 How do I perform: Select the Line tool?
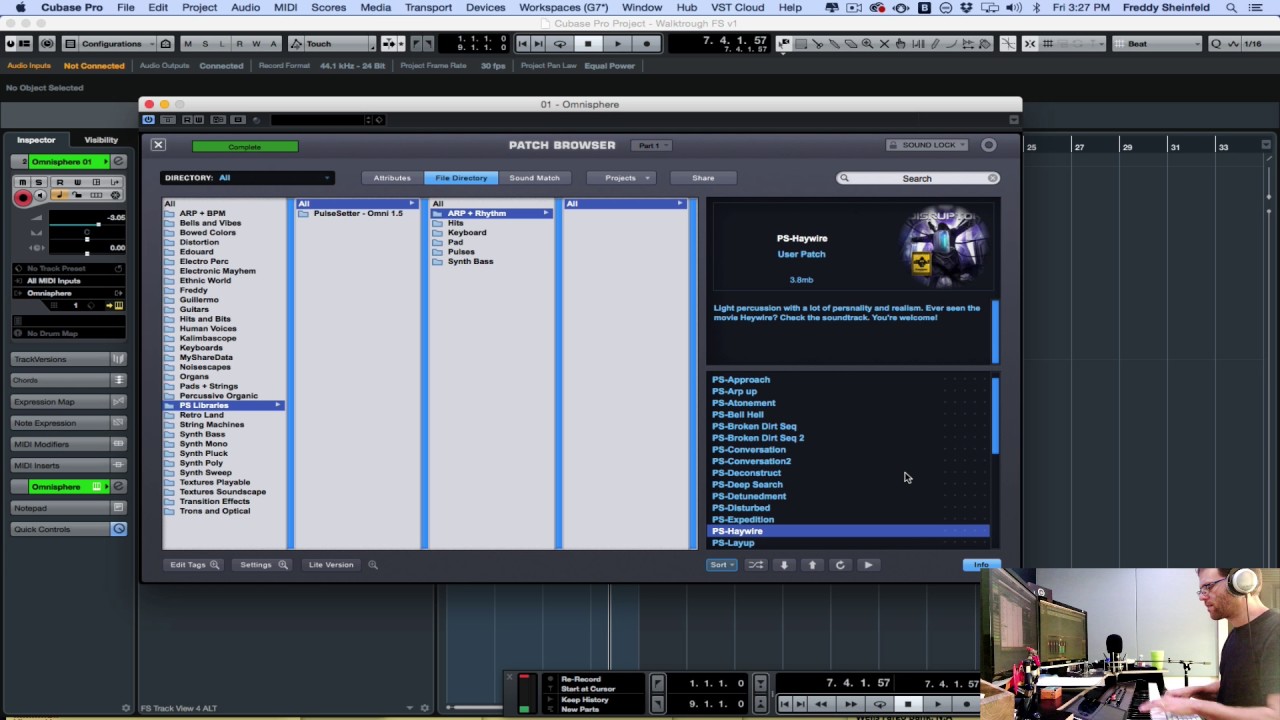click(x=951, y=44)
